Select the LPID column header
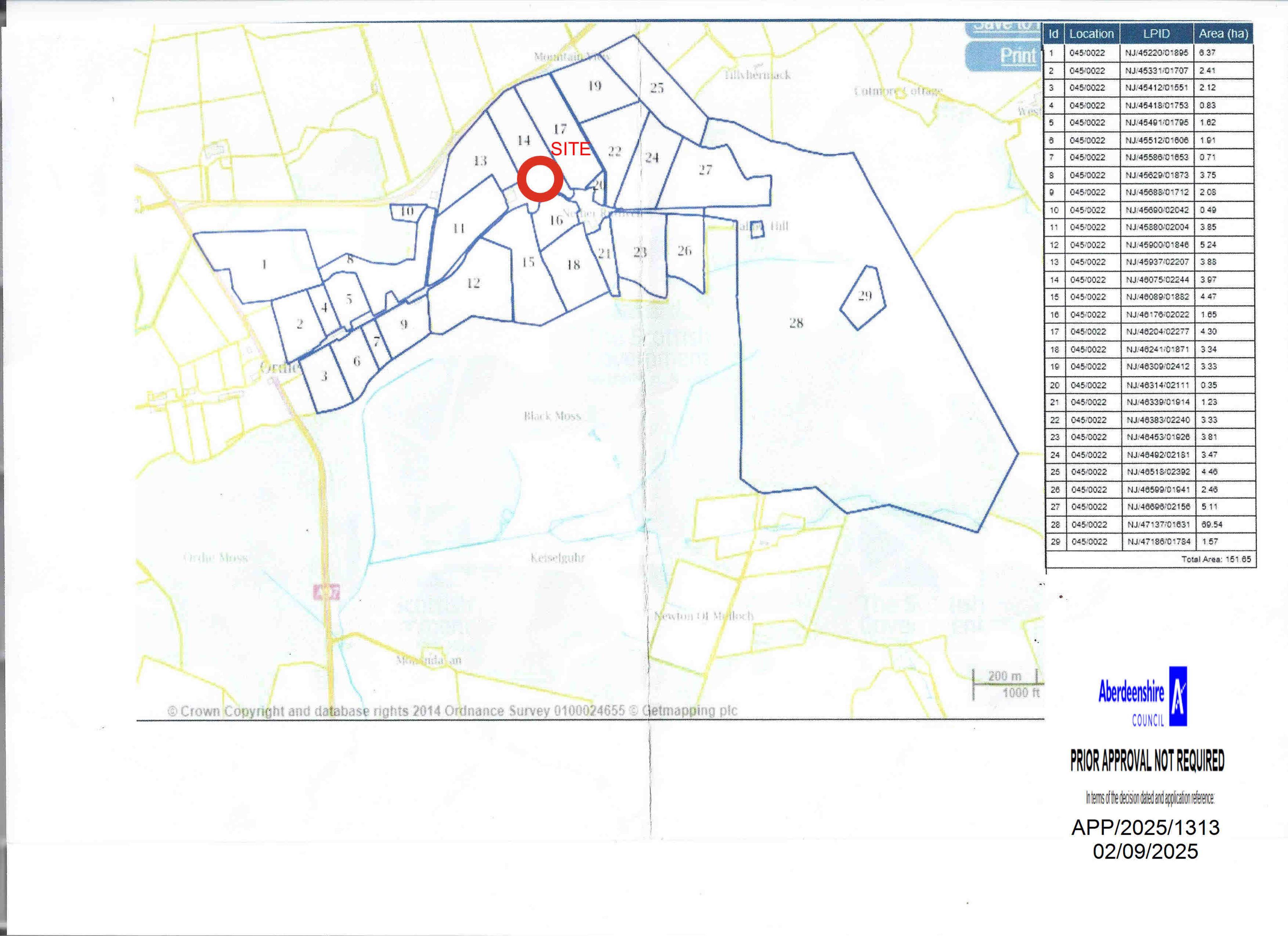This screenshot has width=1288, height=936. pos(1156,34)
